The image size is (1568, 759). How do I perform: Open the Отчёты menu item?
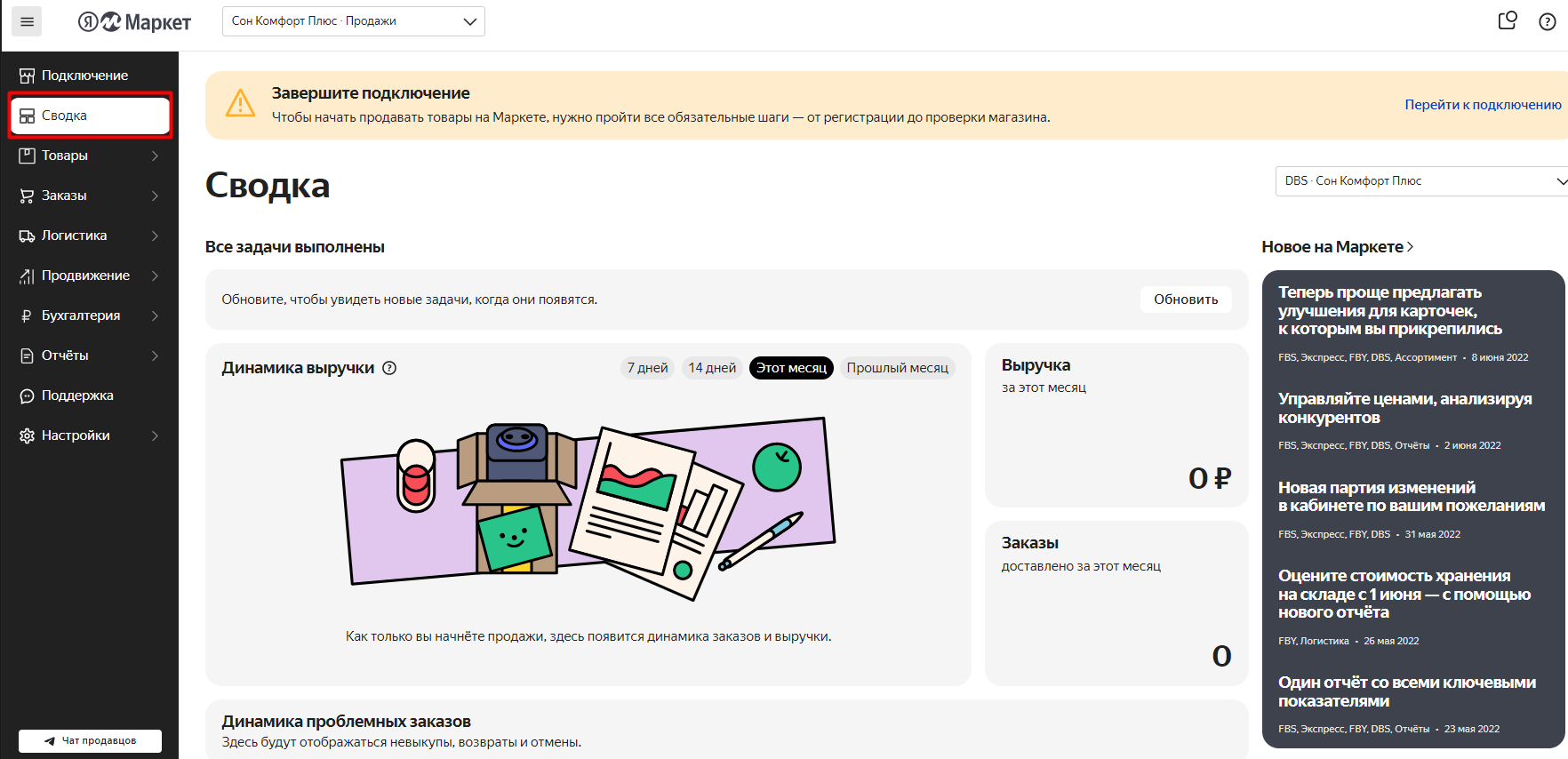click(89, 356)
